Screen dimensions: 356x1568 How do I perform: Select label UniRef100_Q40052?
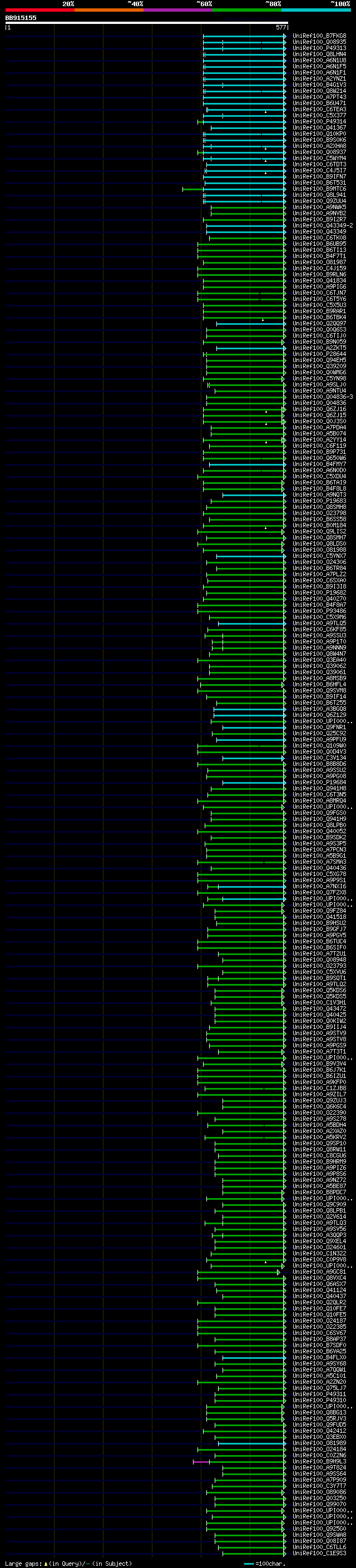pos(319,831)
